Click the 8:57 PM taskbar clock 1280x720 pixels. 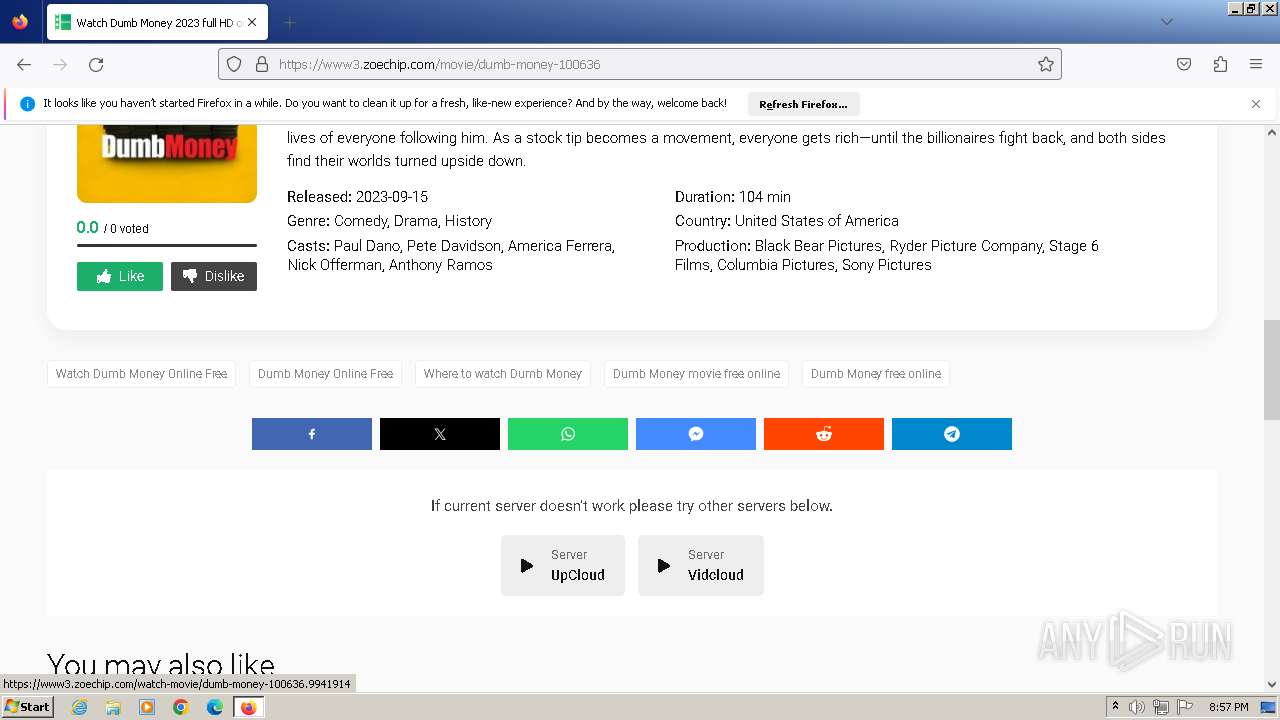[1228, 707]
